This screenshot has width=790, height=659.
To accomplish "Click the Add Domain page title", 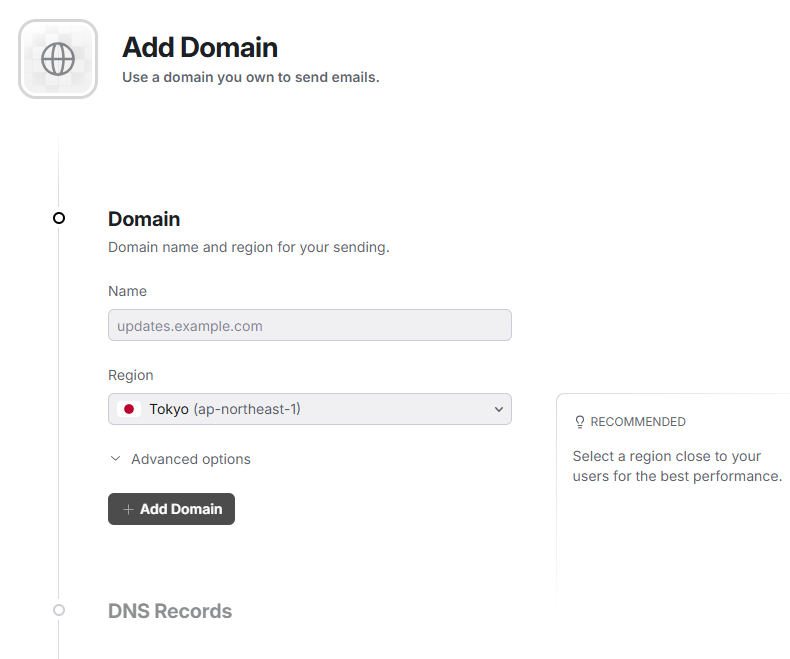I will (x=200, y=47).
